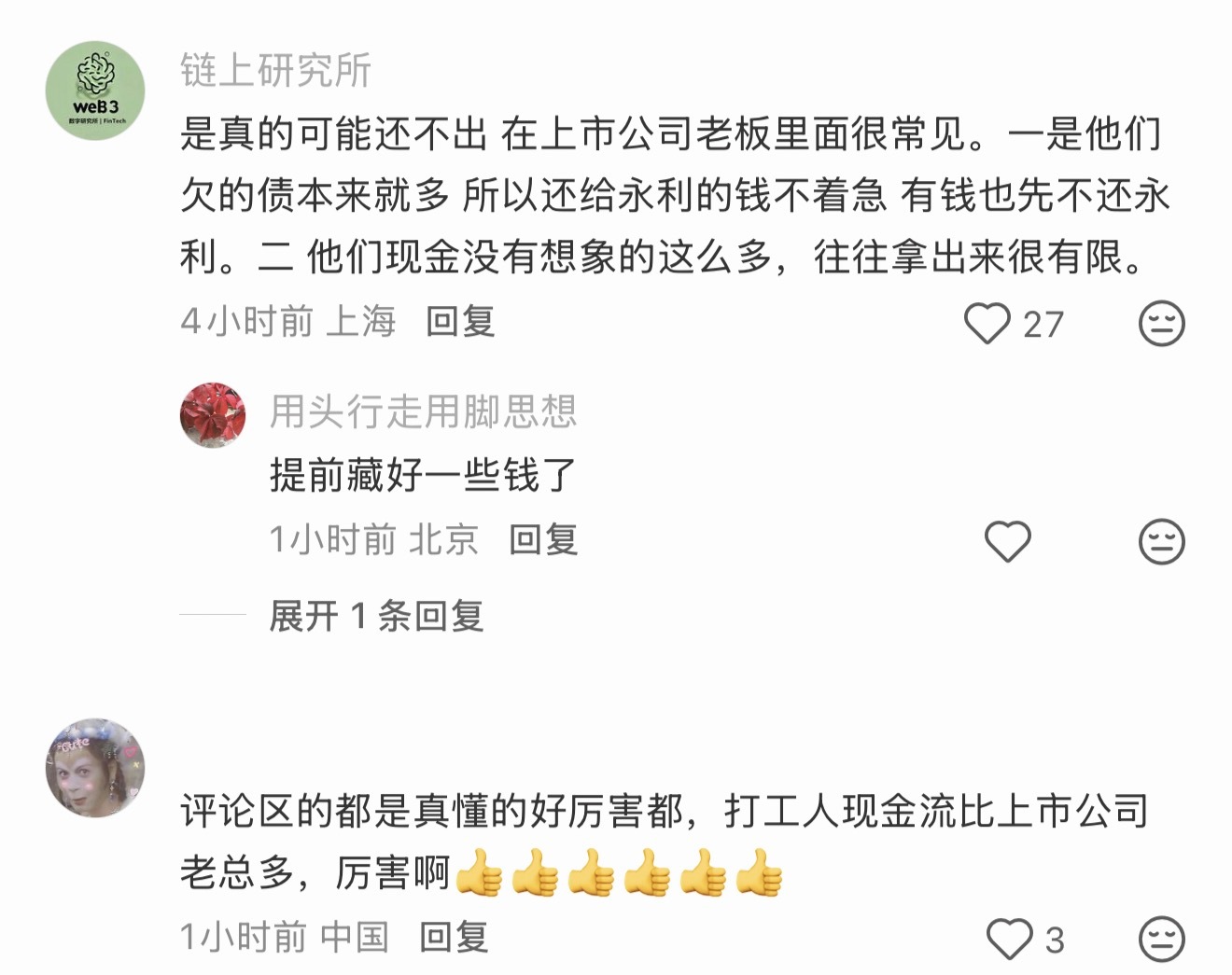
Task: Select the comment text starting 评论区的都是真懂的
Action: point(665,843)
